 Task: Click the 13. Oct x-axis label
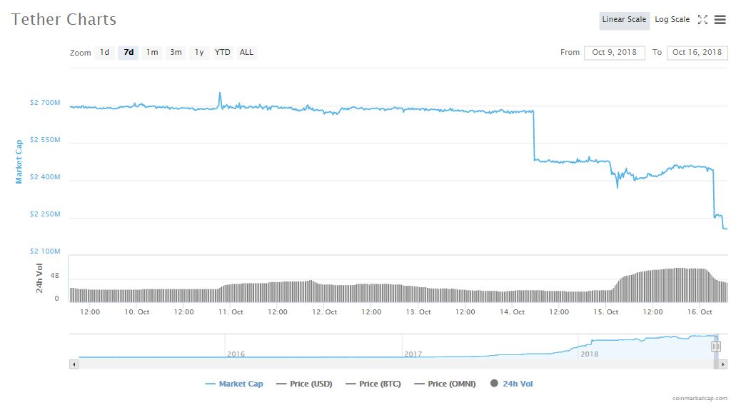[x=418, y=312]
